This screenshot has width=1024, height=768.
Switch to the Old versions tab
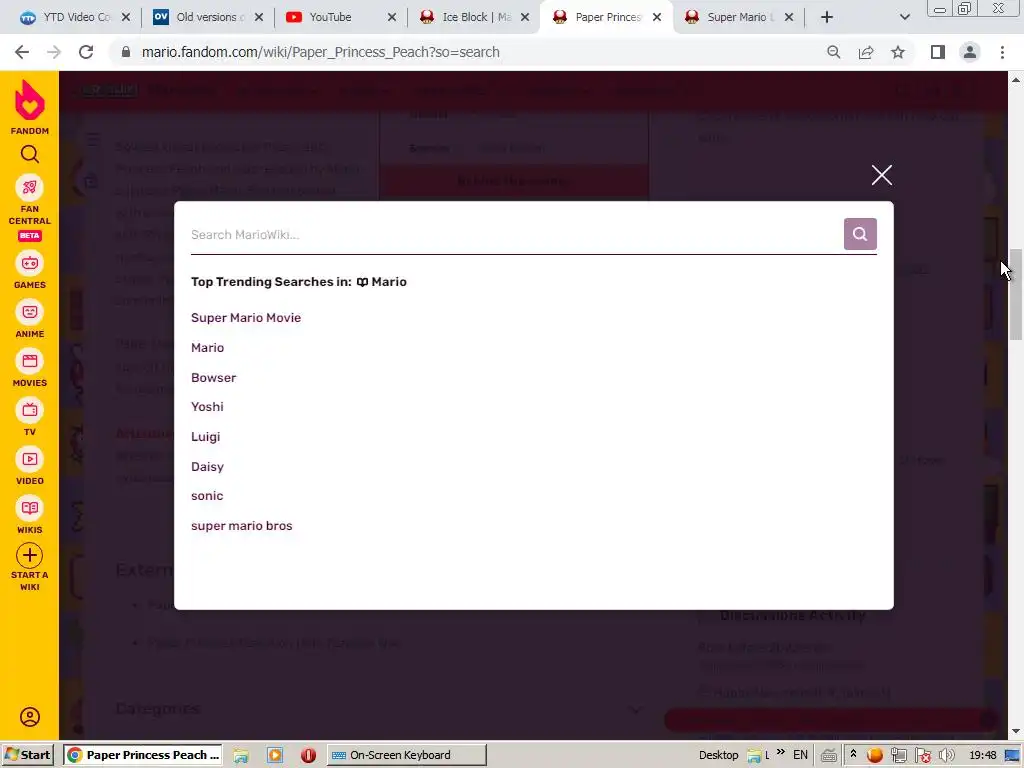click(x=207, y=17)
